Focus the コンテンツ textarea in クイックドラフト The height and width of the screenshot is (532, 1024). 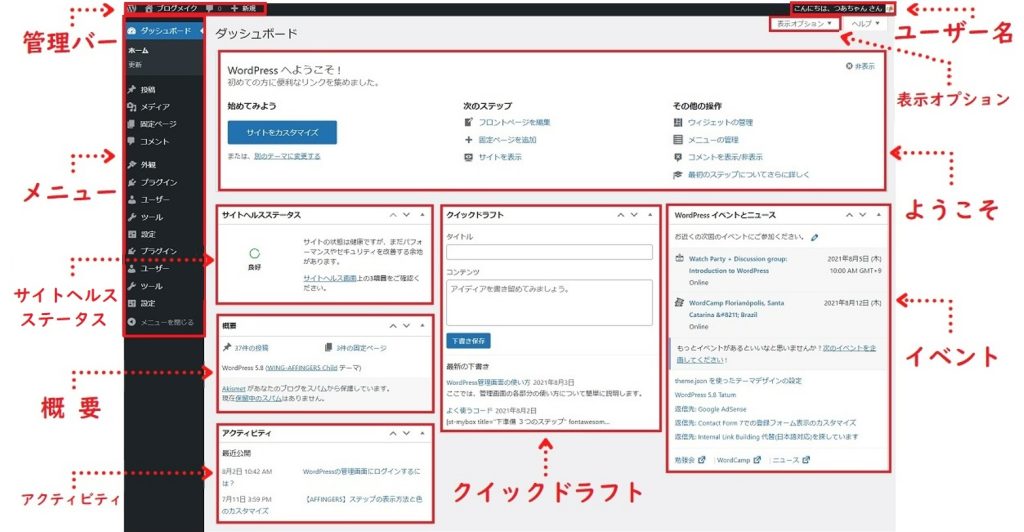(x=549, y=302)
